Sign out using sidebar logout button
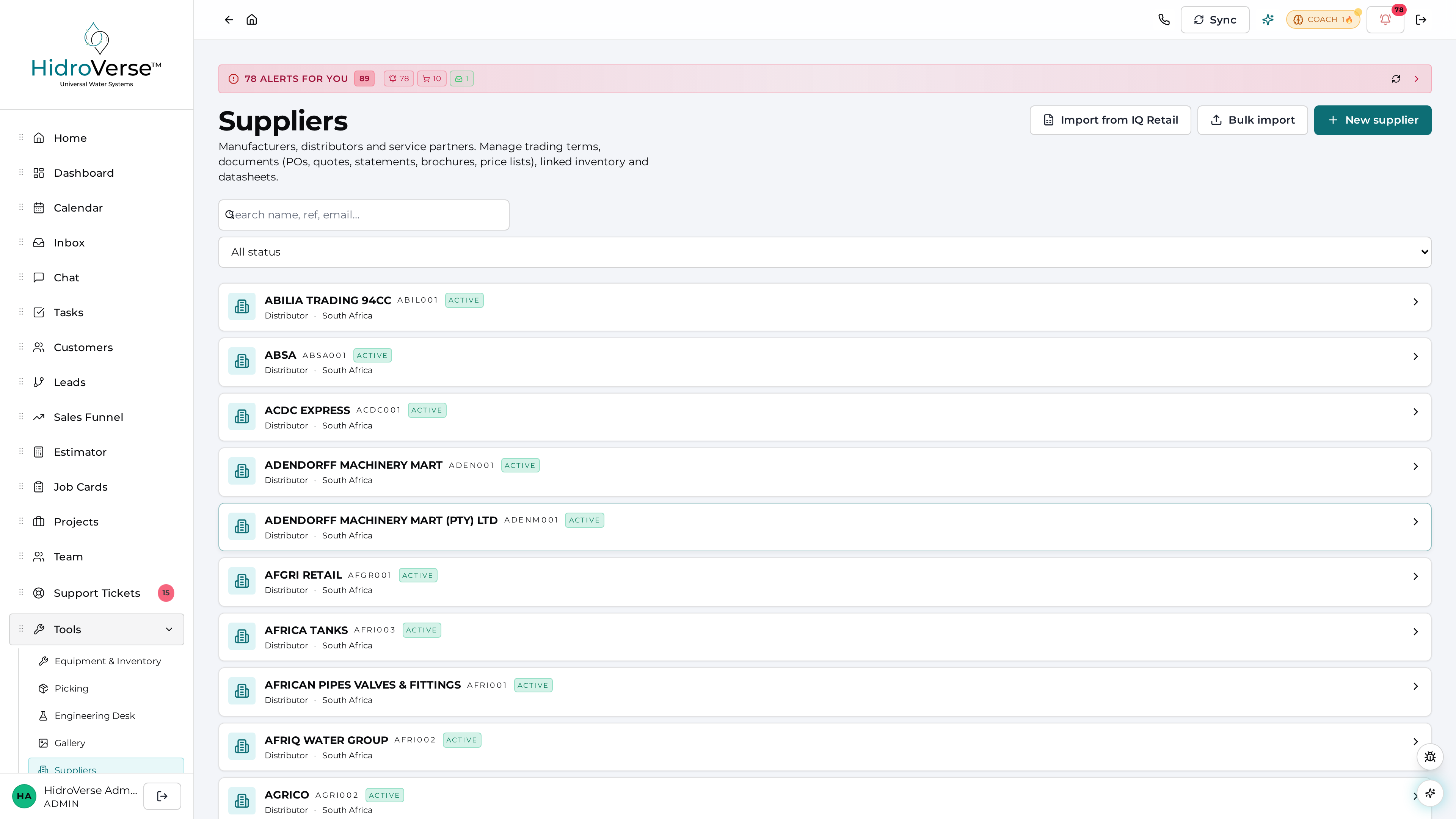 tap(162, 796)
